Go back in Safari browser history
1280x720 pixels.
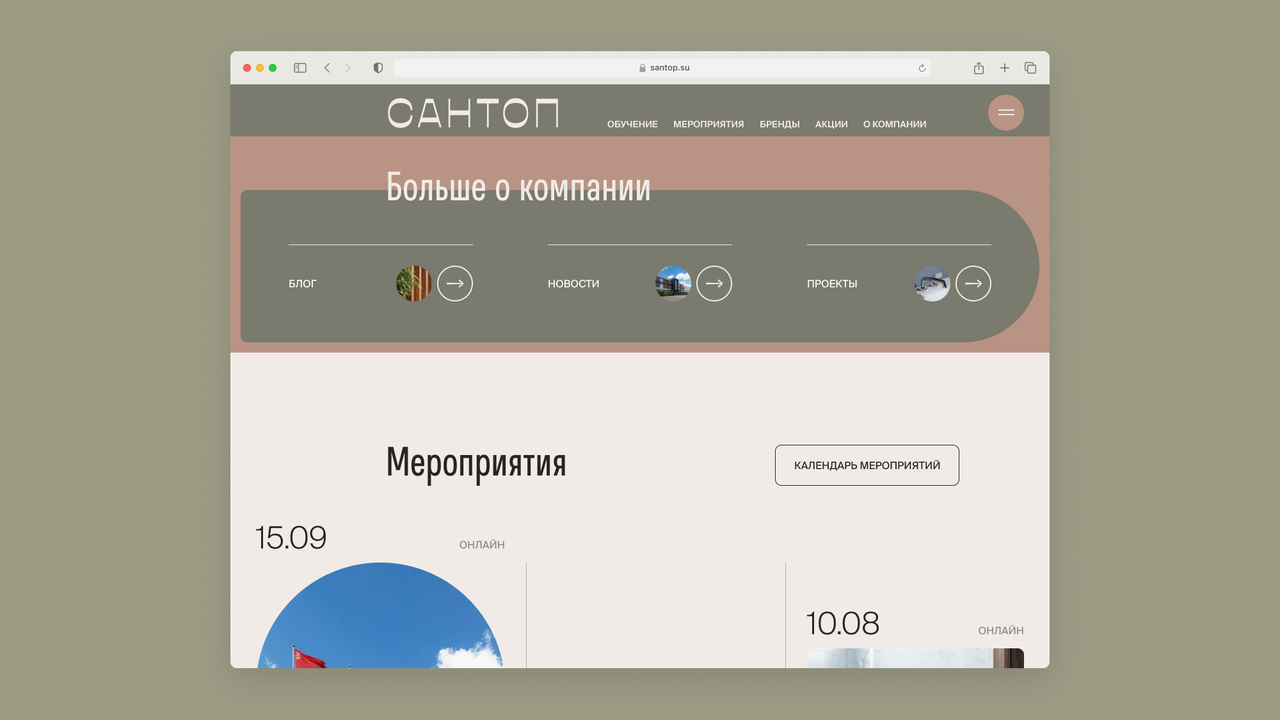(x=327, y=68)
